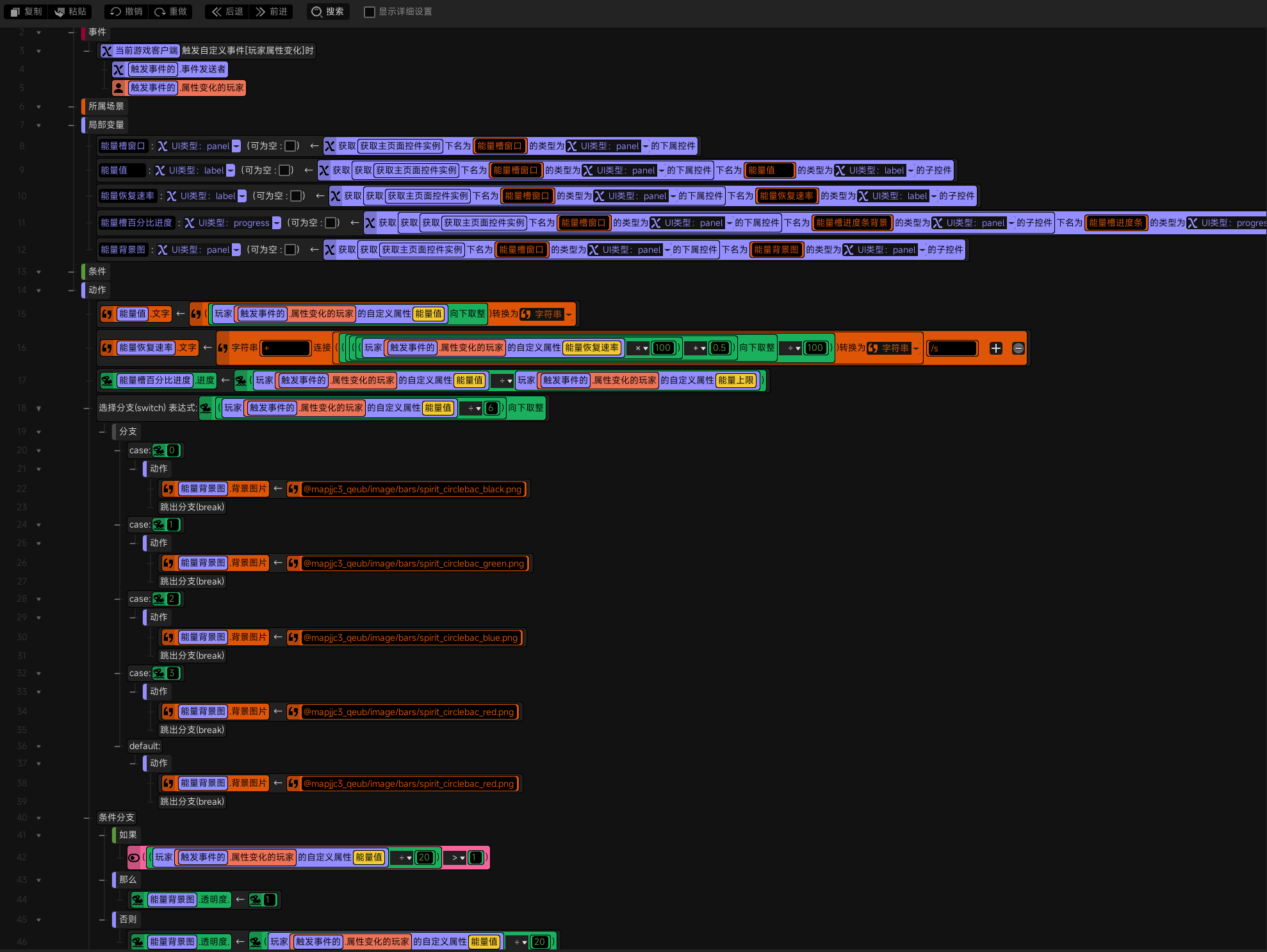
Task: Select the 条件 section header
Action: [x=97, y=271]
